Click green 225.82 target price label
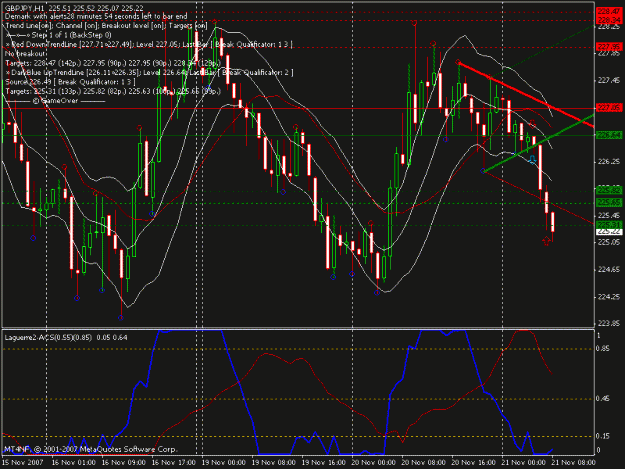The height and width of the screenshot is (469, 625). [x=609, y=190]
